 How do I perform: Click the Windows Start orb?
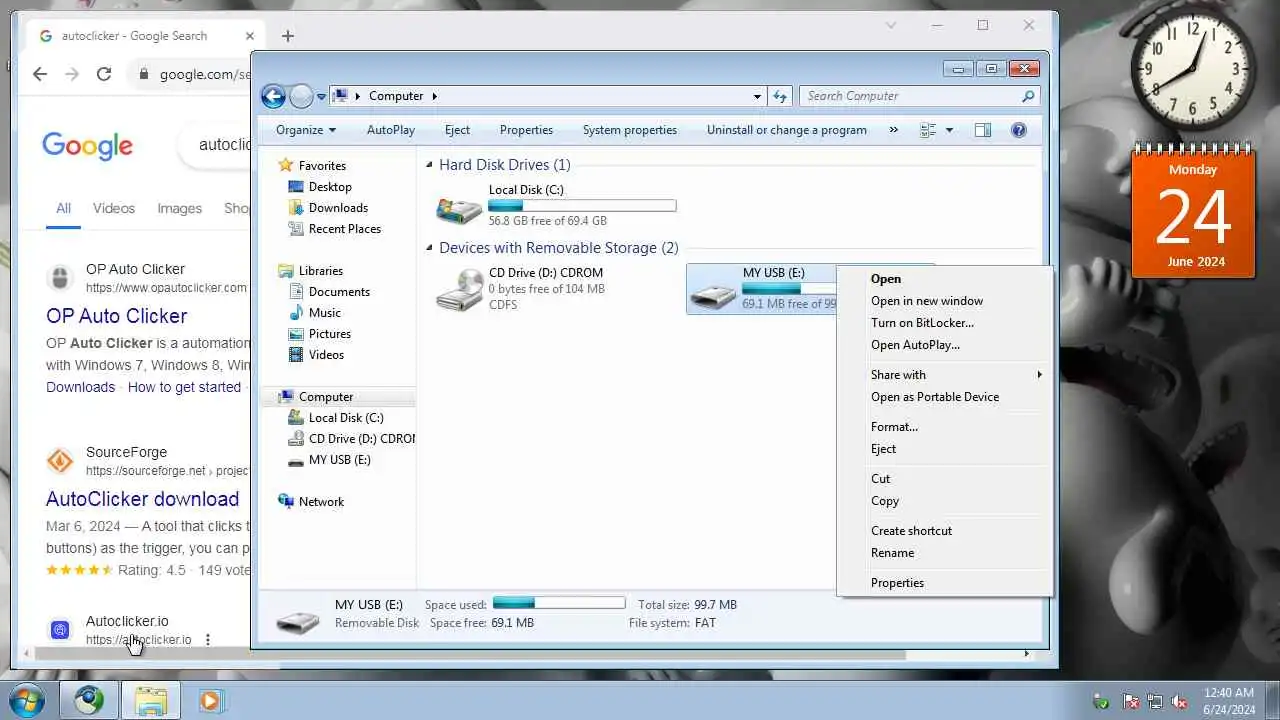point(28,700)
